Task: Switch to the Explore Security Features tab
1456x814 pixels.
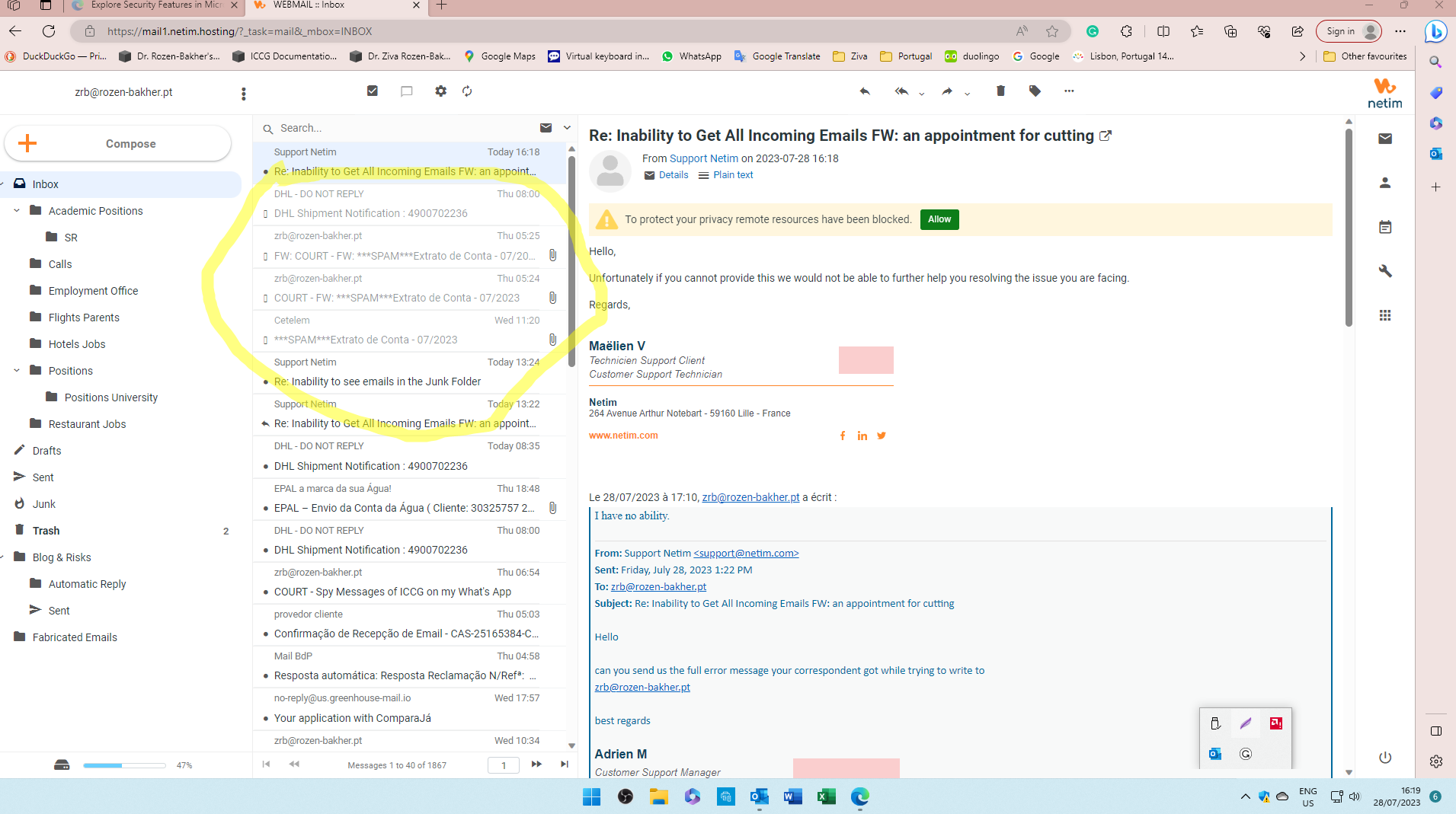Action: (152, 6)
